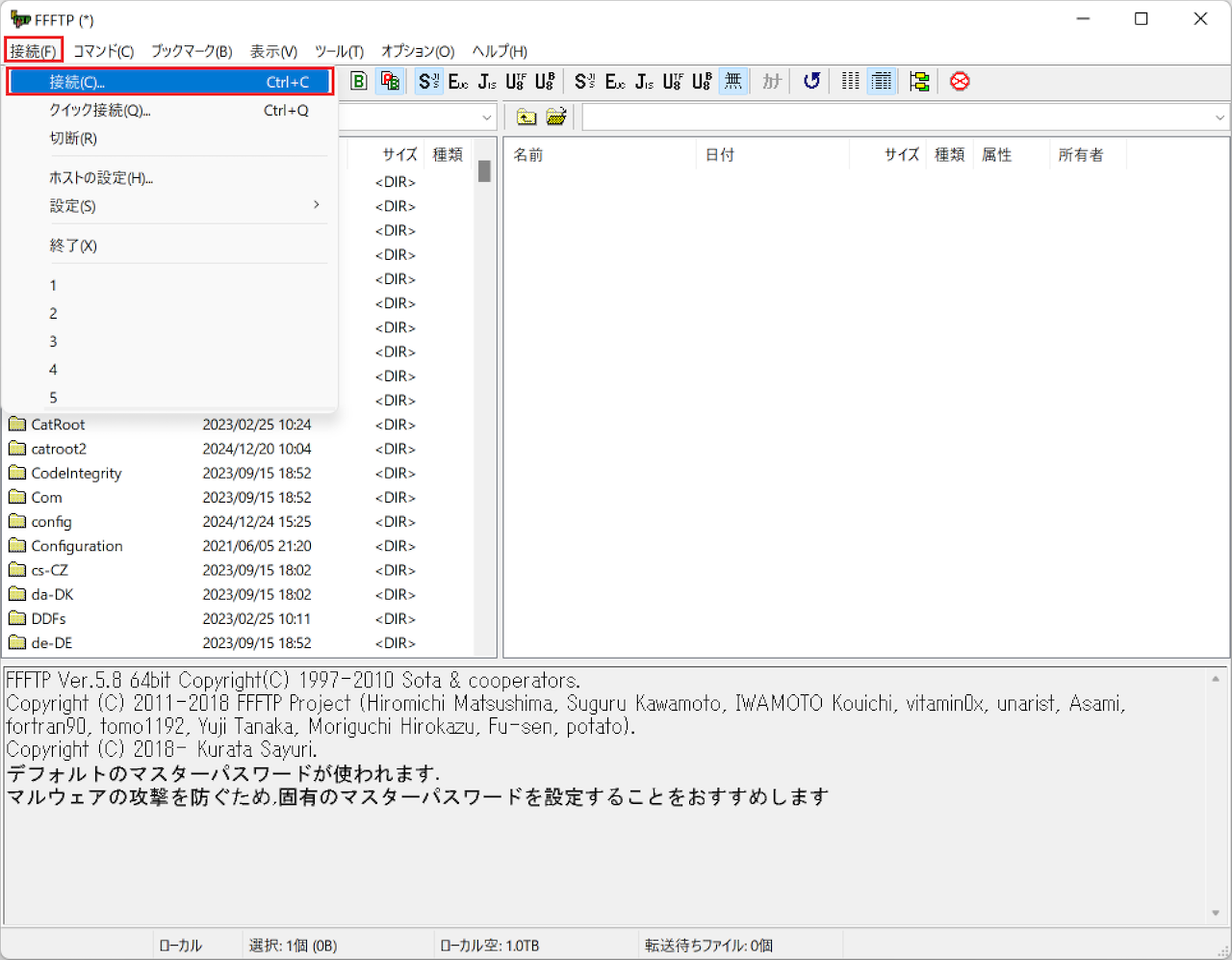This screenshot has height=960, width=1232.
Task: Choose 終了(X) to exit
Action: (170, 246)
